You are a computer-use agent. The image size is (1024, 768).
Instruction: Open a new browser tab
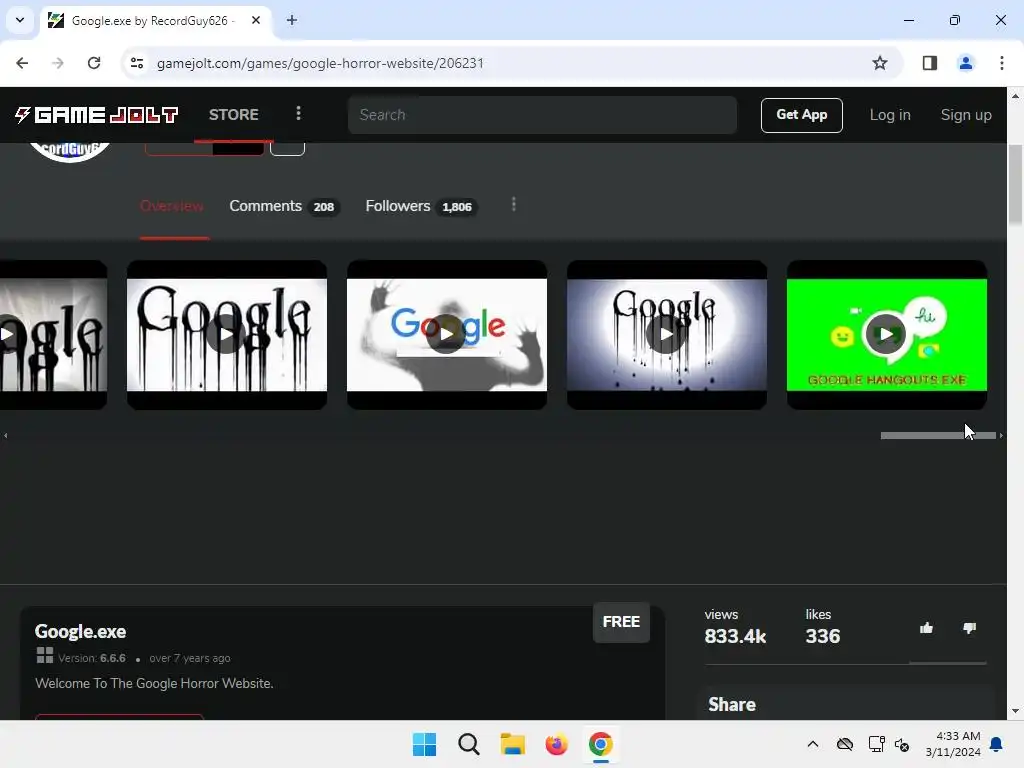click(292, 20)
